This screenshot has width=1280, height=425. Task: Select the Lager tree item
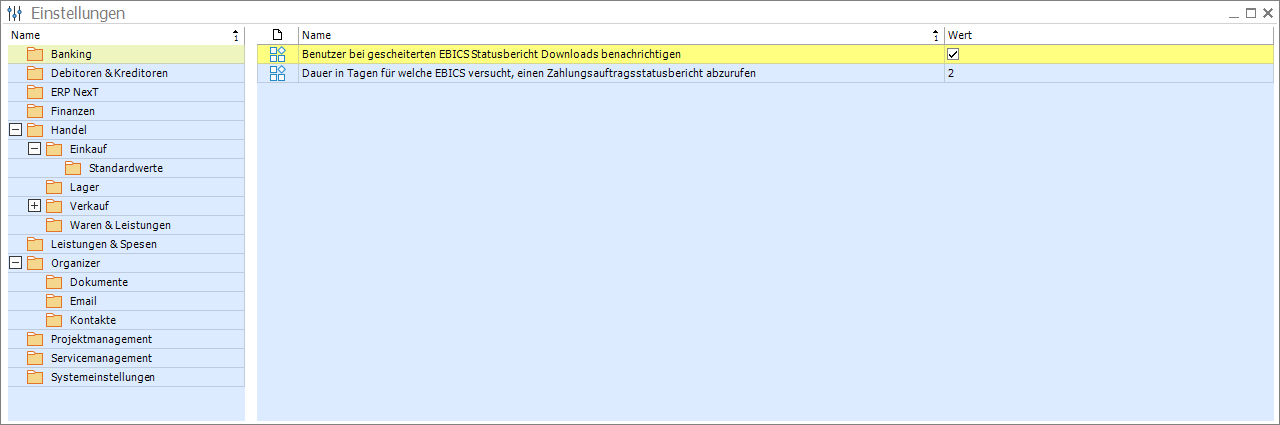(84, 187)
